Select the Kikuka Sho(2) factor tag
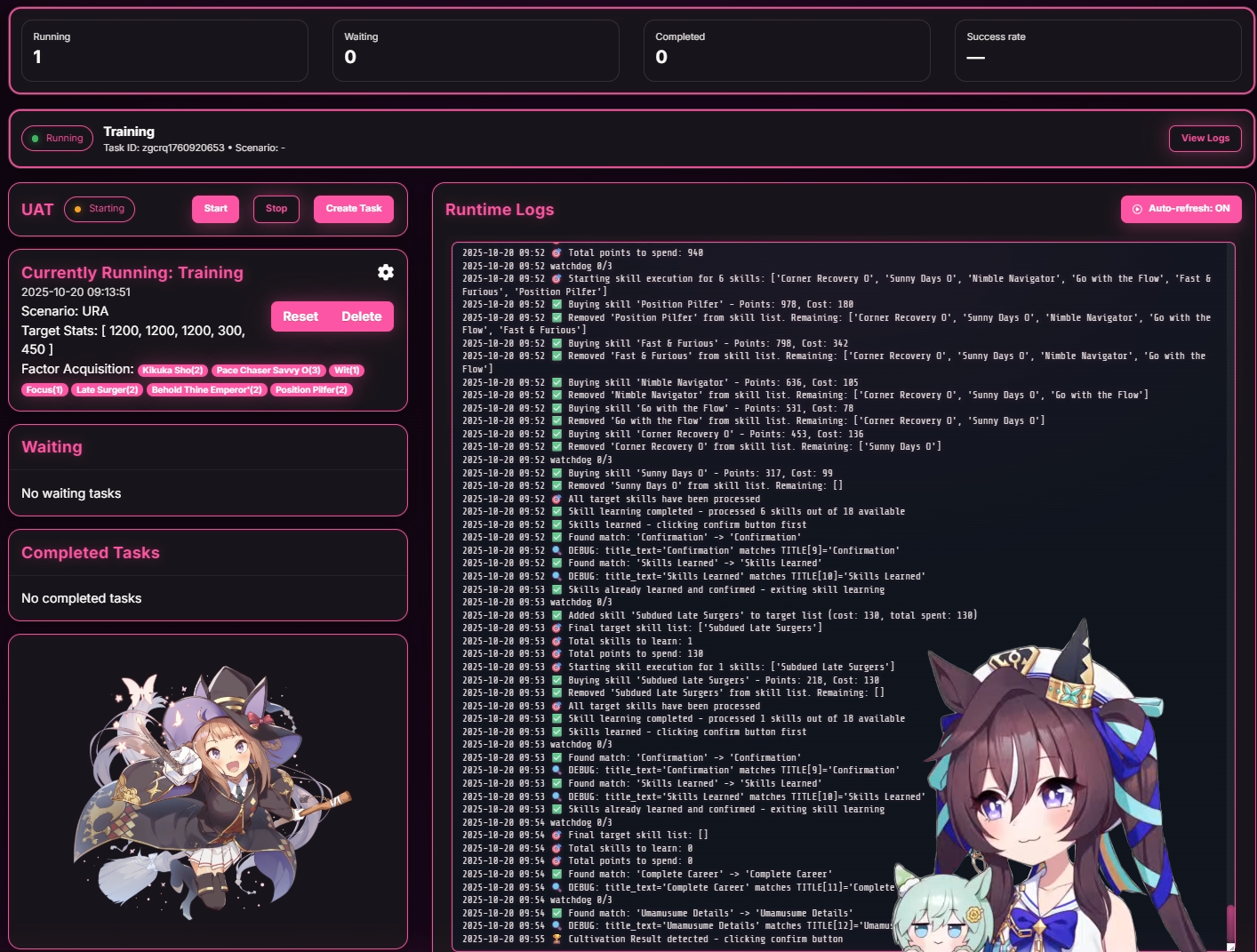Screen dimensions: 1257x952 pyautogui.click(x=173, y=371)
